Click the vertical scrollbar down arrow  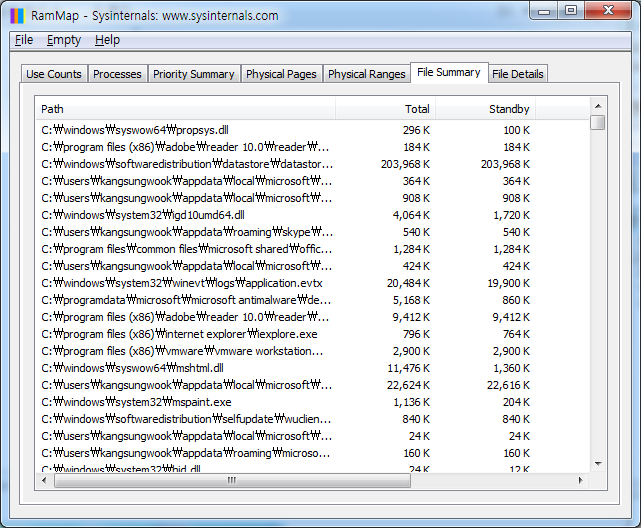pyautogui.click(x=598, y=464)
